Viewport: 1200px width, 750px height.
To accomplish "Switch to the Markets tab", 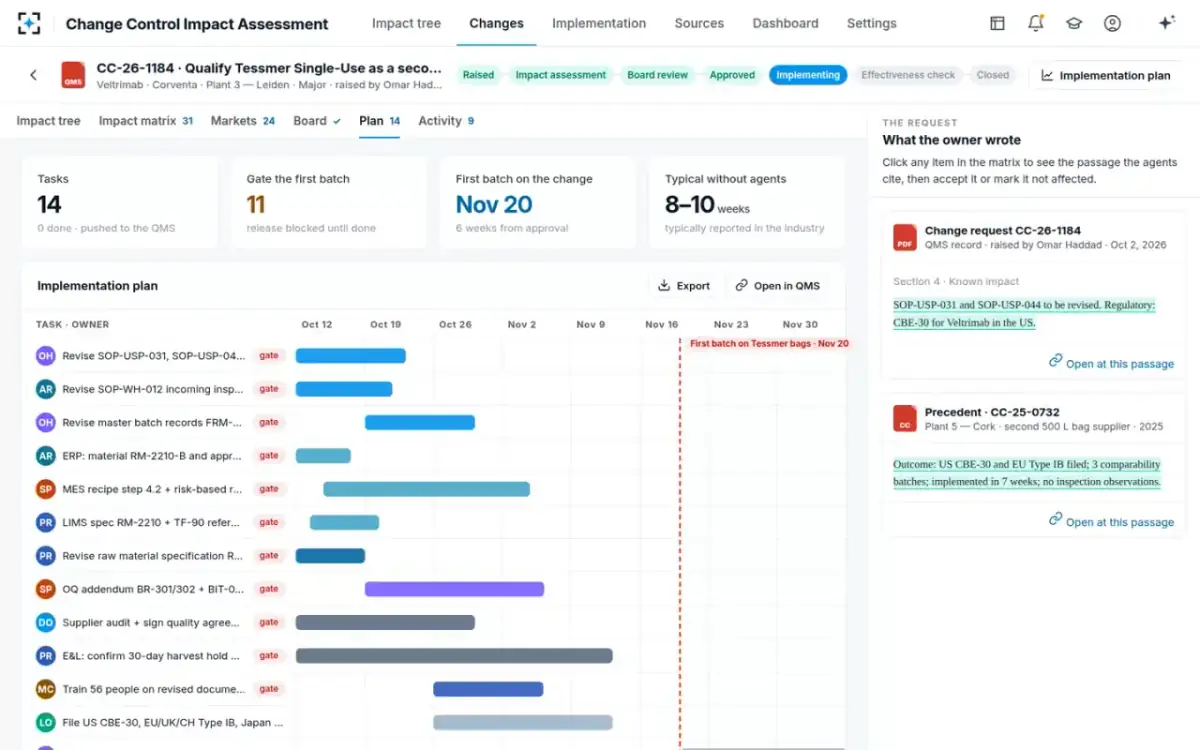I will tap(243, 121).
